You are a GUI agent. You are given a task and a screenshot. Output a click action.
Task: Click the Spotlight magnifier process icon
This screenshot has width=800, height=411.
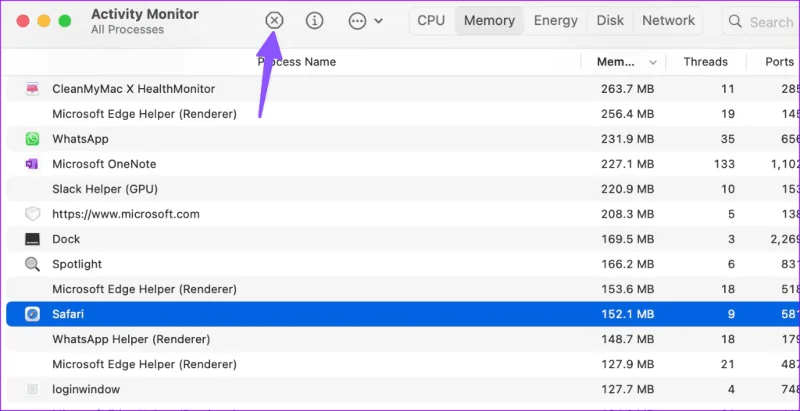click(32, 264)
